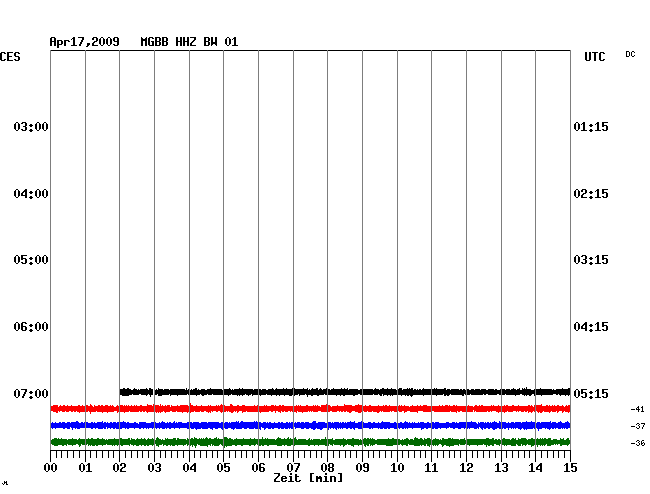Click the 03 minute tick label
The height and width of the screenshot is (494, 650).
[x=155, y=468]
